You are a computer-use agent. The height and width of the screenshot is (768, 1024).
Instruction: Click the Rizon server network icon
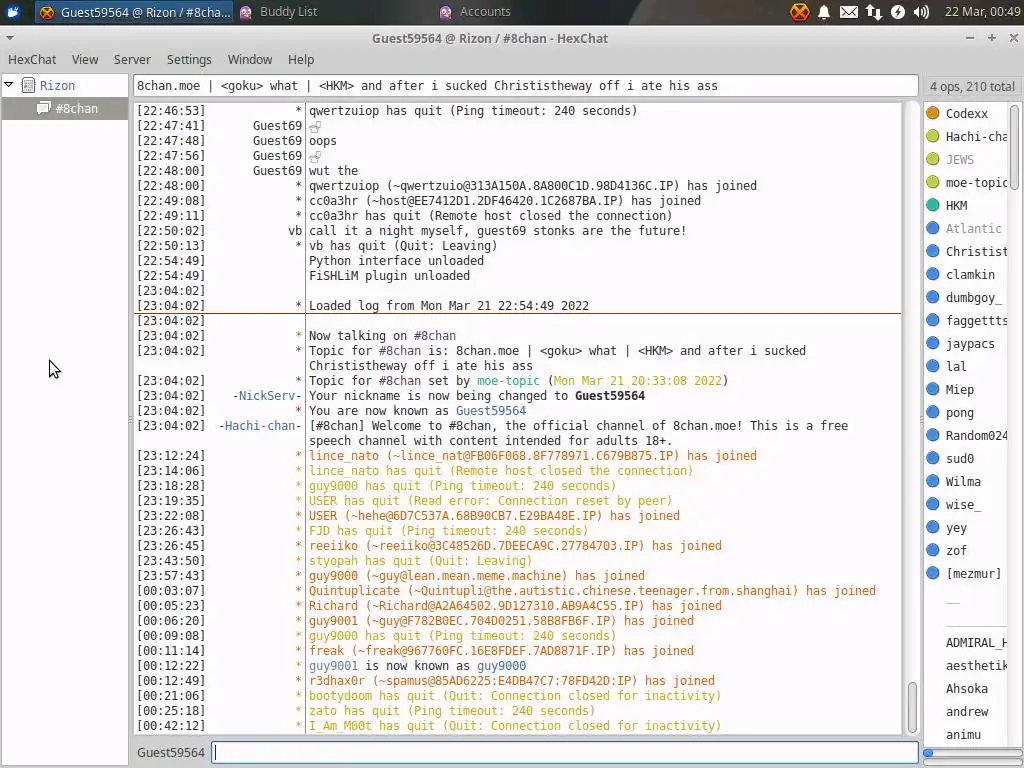(28, 85)
